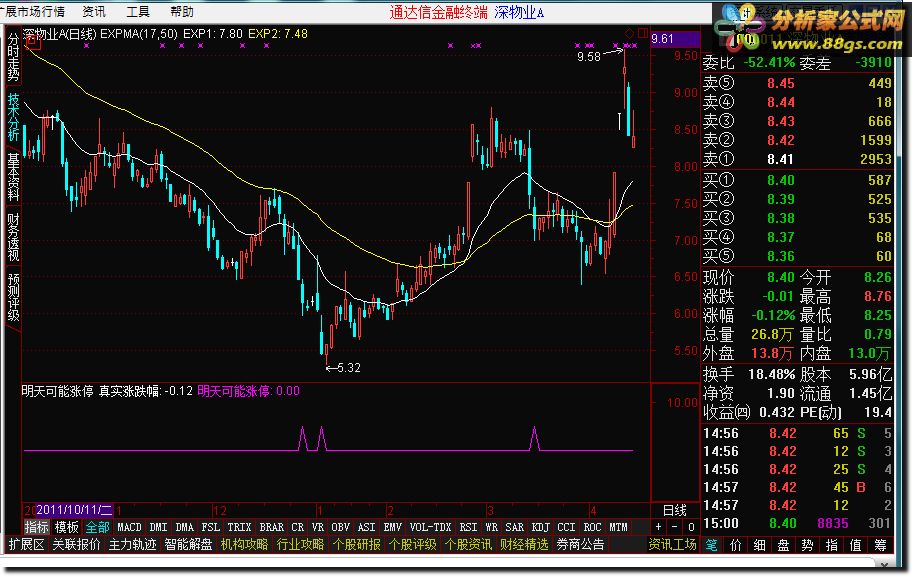Click the red square chart icon
914x577 pixels.
click(x=643, y=33)
